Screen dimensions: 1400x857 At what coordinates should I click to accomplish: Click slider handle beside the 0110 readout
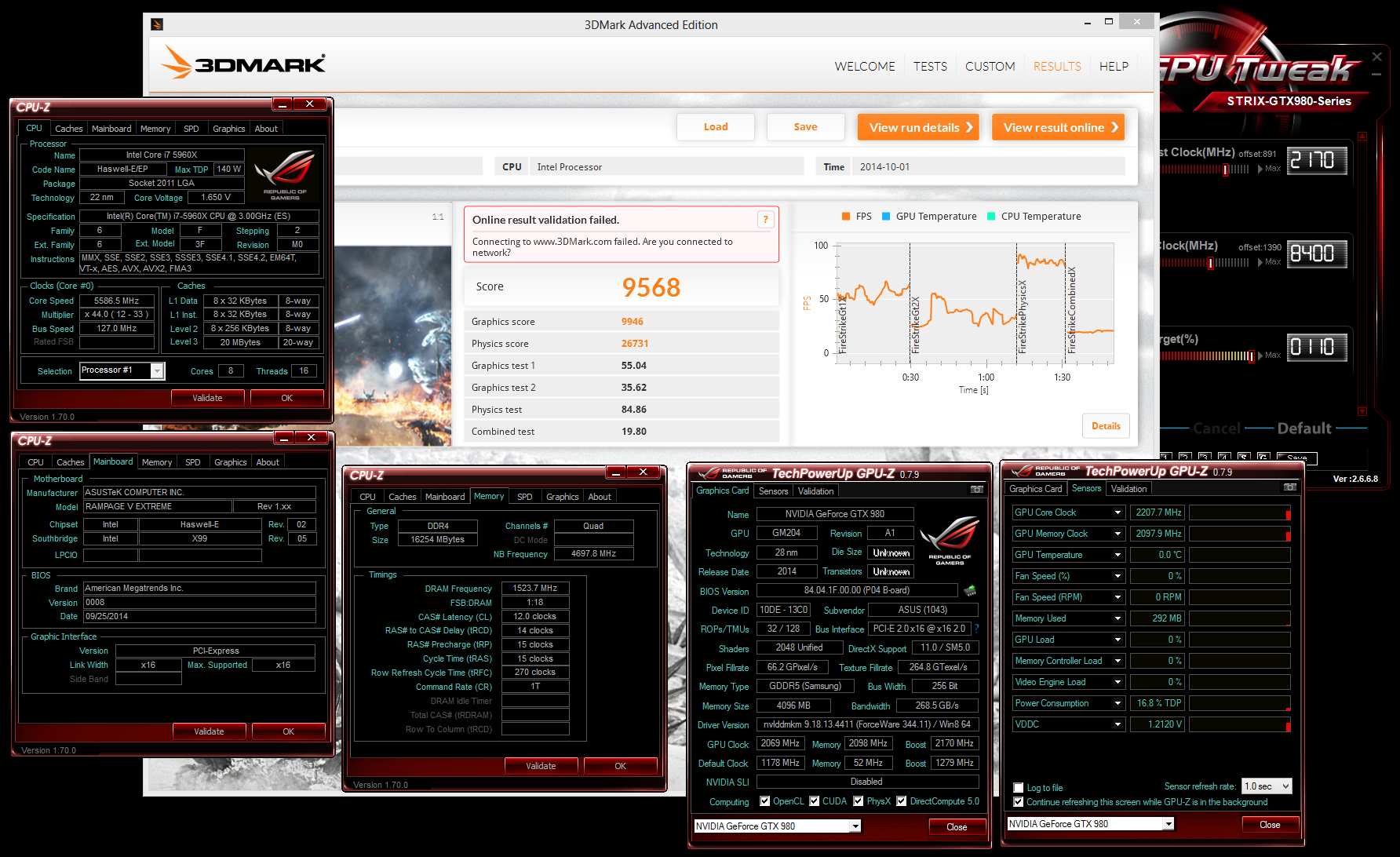point(1252,356)
